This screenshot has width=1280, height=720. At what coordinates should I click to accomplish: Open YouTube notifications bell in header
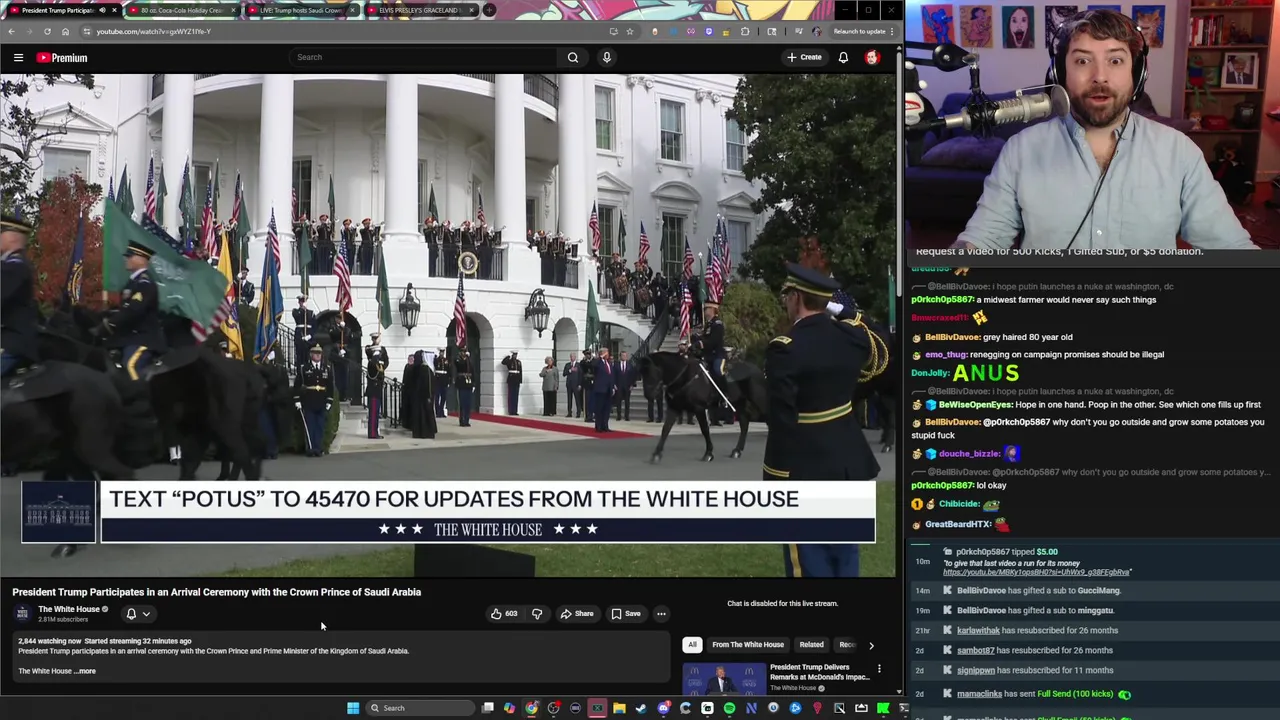pos(843,57)
